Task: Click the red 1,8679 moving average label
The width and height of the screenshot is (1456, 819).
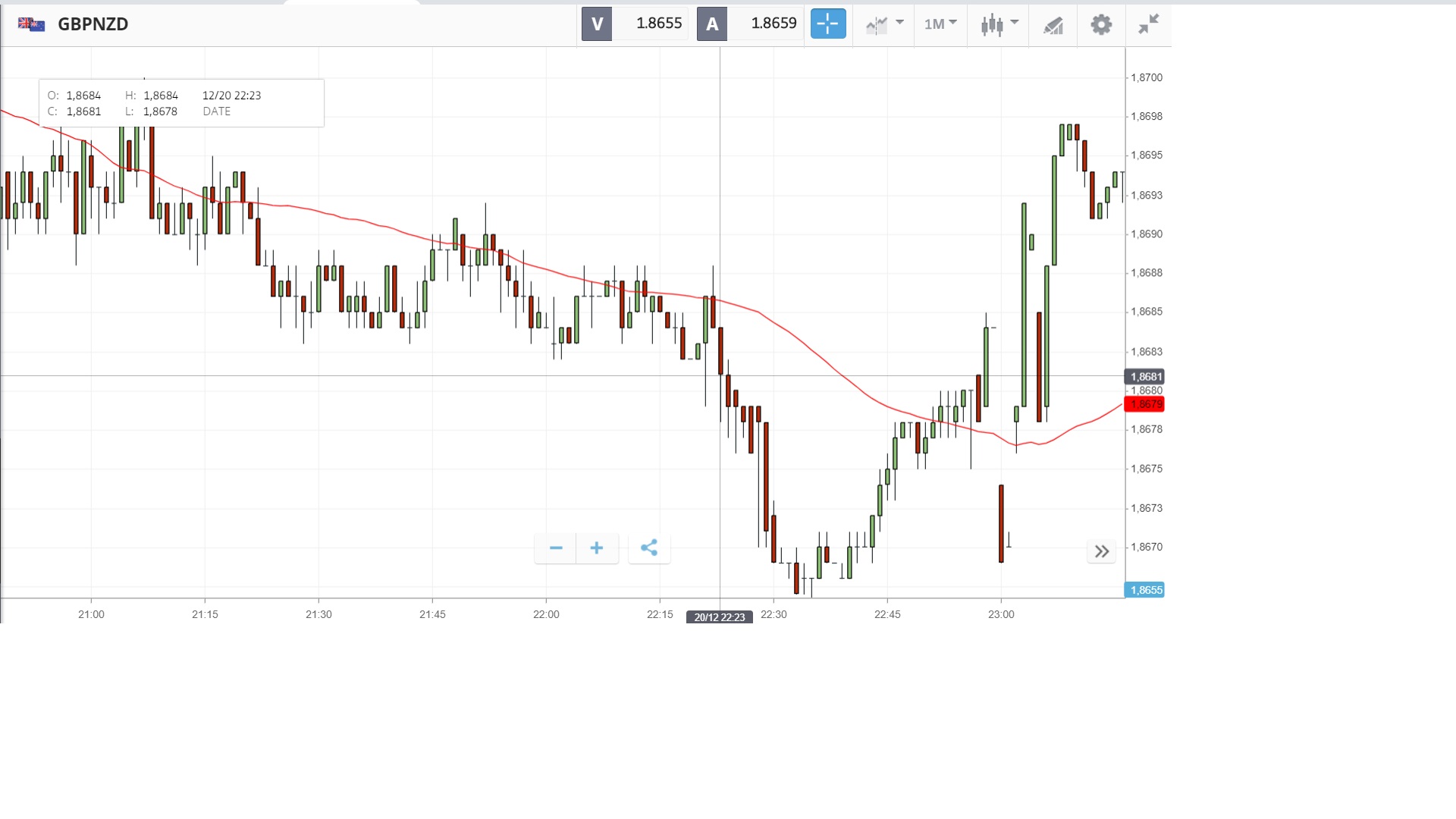Action: pos(1144,404)
